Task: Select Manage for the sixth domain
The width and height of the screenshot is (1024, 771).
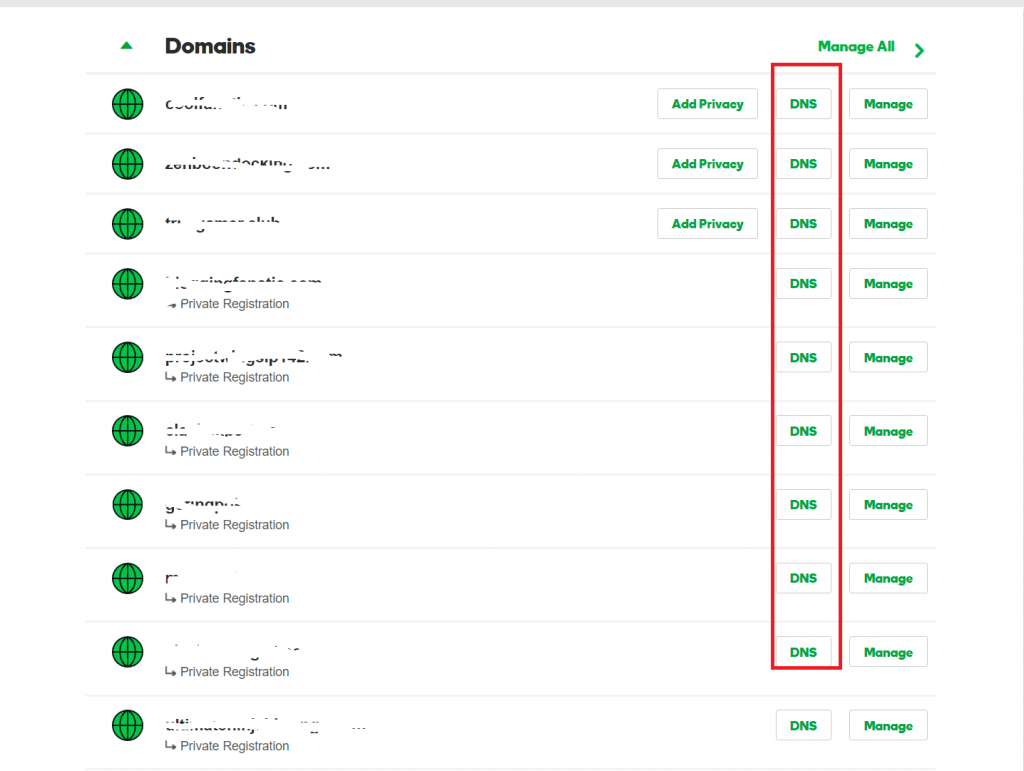Action: (888, 431)
